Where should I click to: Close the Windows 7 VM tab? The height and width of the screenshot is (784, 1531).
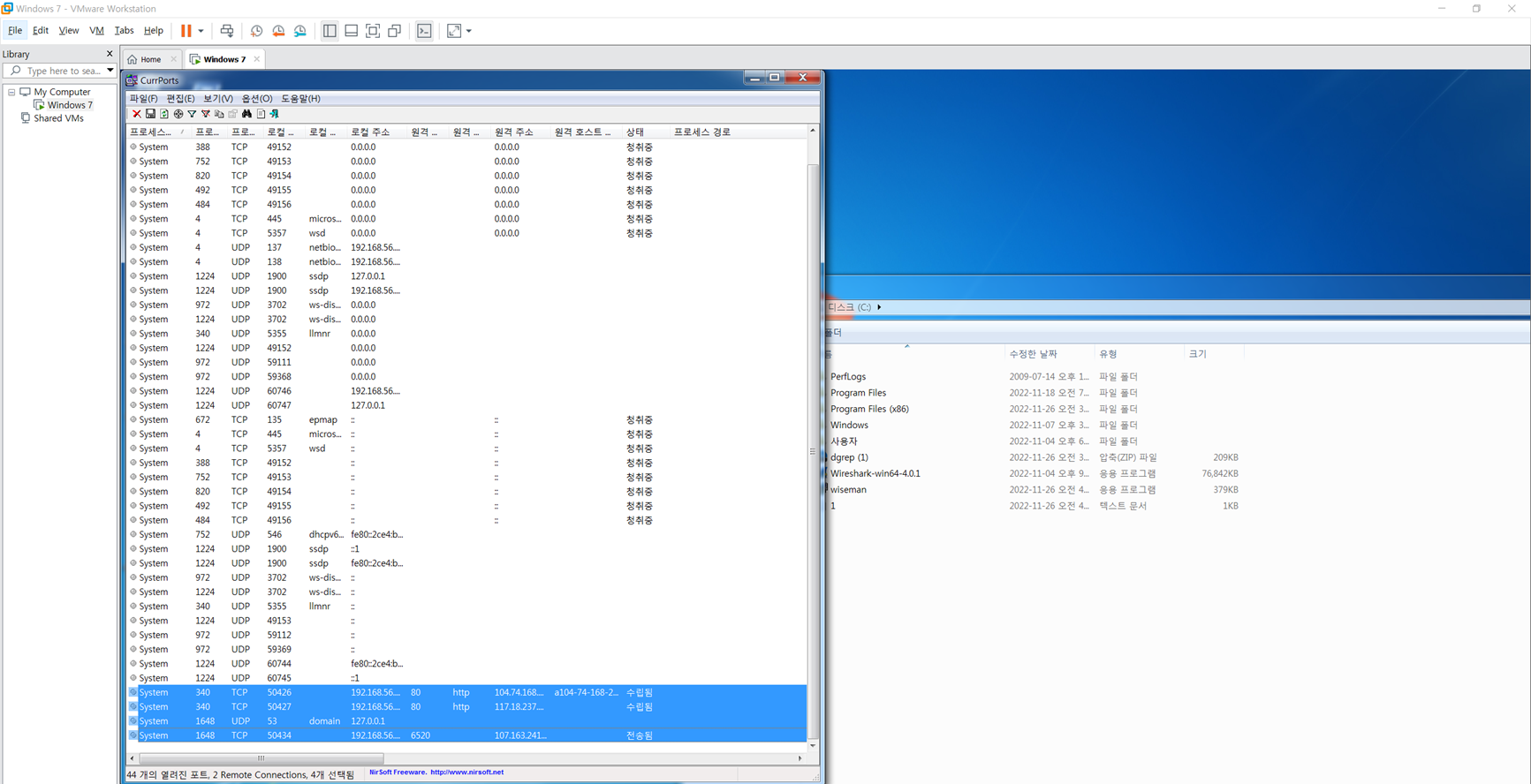[x=257, y=59]
